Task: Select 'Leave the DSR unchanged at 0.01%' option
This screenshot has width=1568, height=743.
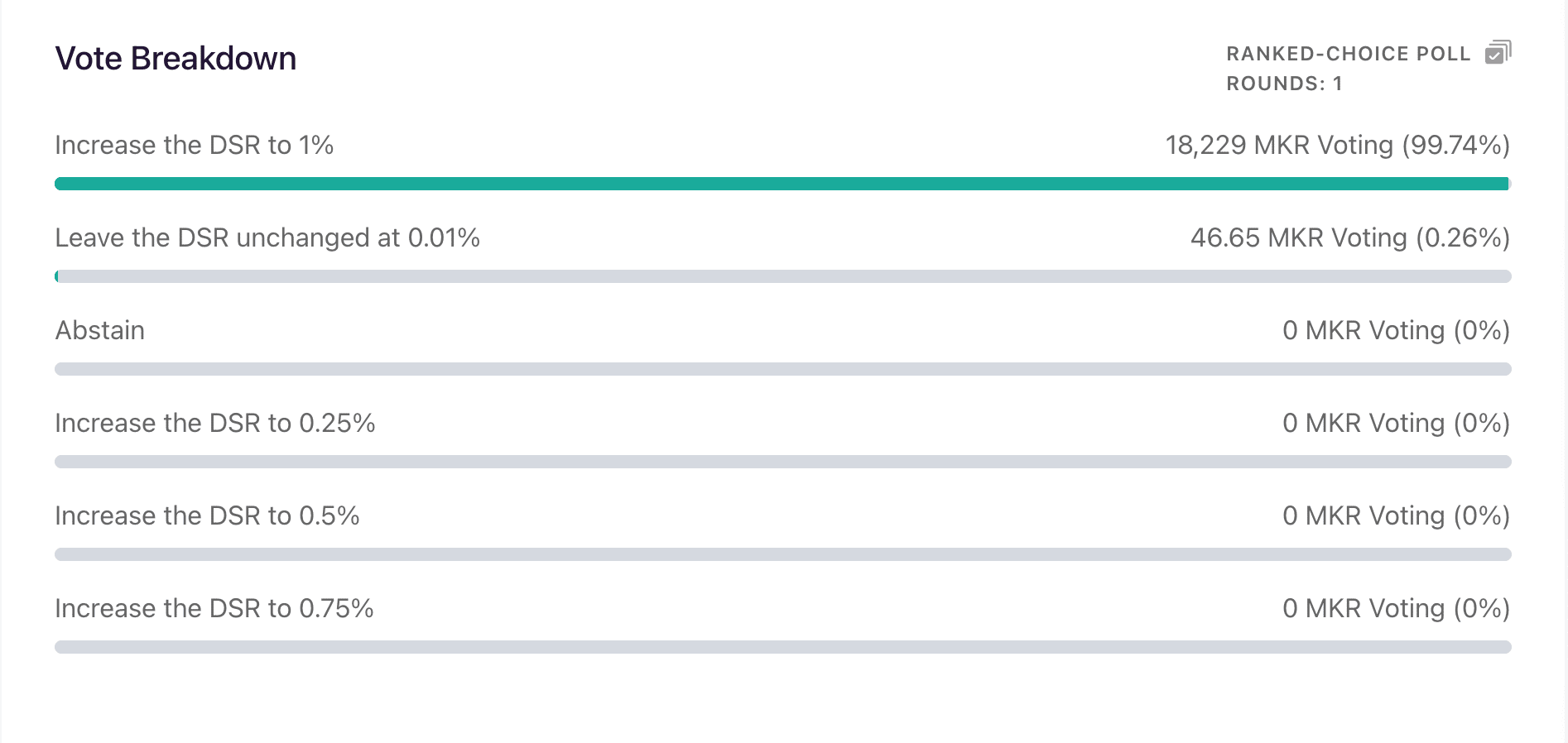Action: pos(267,237)
